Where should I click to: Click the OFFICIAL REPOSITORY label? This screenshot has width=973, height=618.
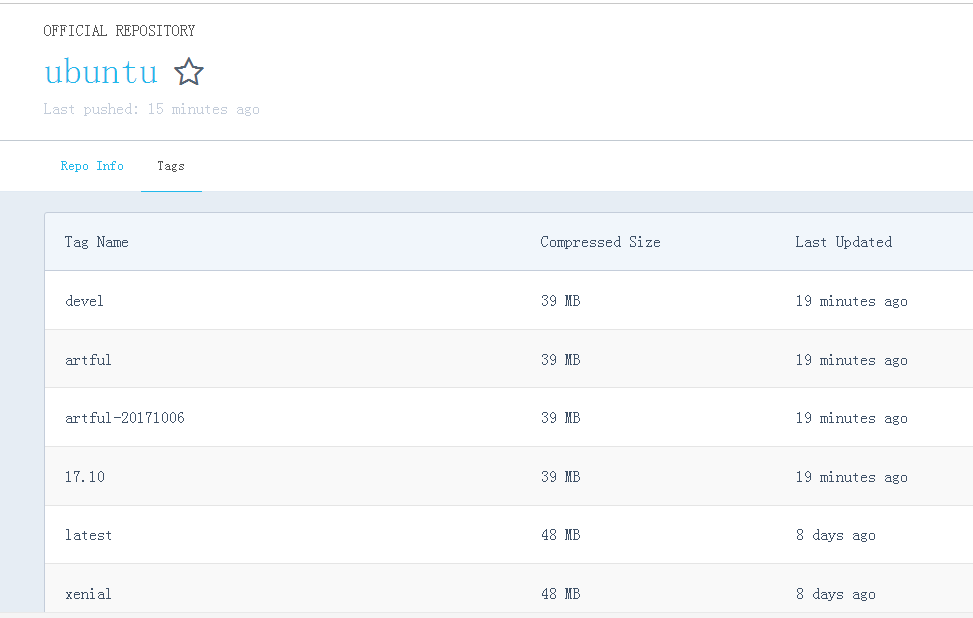tap(119, 31)
